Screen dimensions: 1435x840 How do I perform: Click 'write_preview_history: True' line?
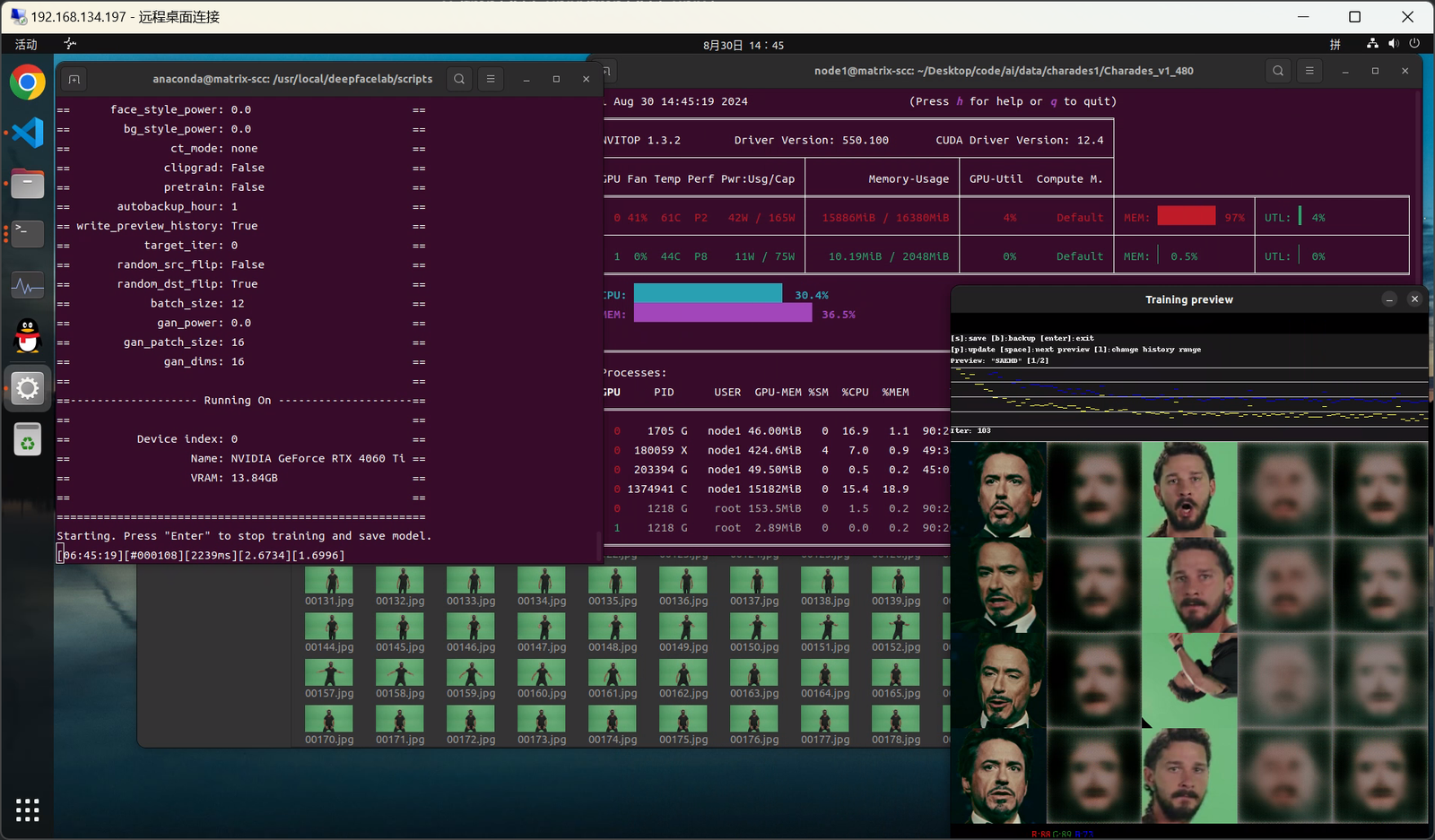[x=167, y=226]
